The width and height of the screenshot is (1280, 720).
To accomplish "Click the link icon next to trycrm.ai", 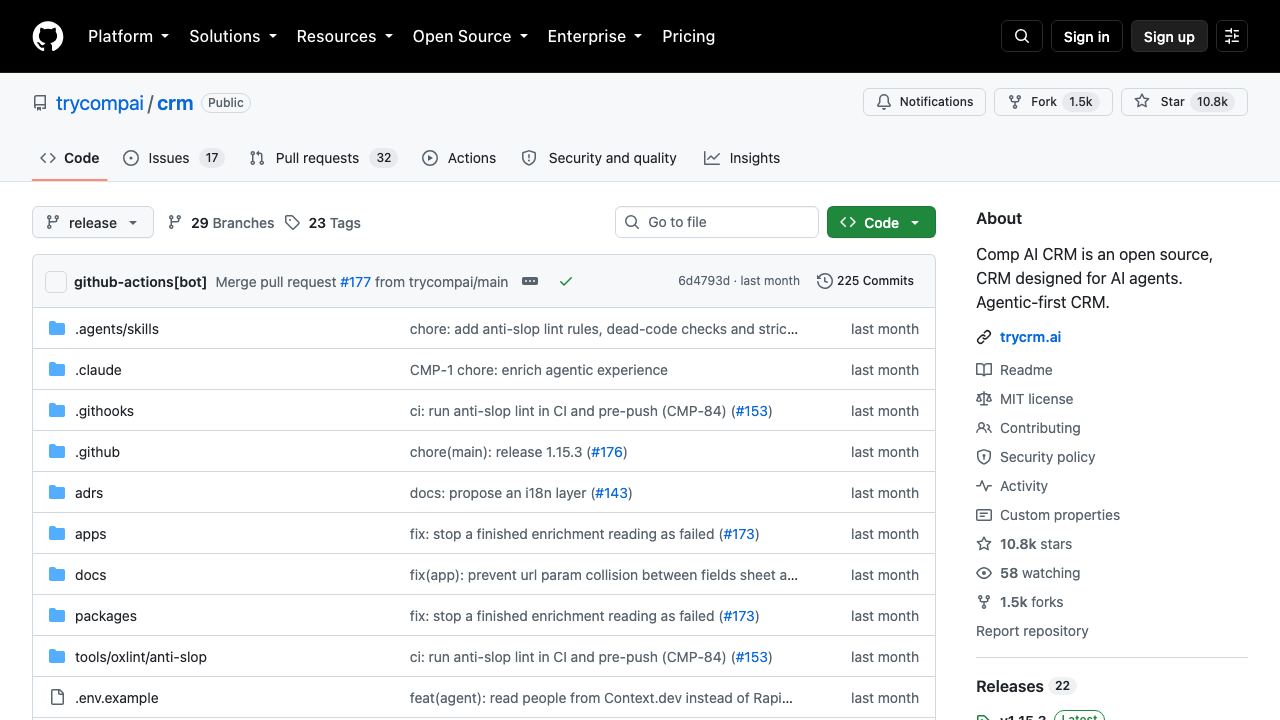I will [x=984, y=337].
